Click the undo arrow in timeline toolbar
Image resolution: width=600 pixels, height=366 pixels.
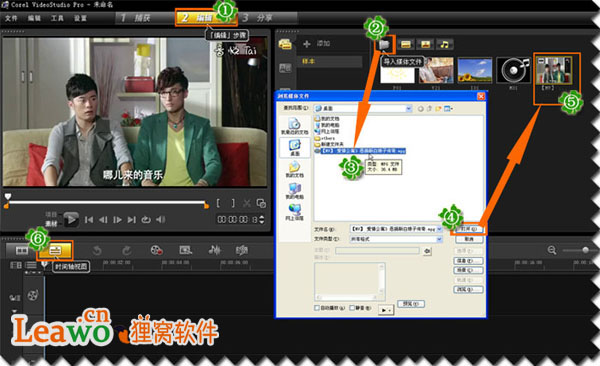point(97,251)
